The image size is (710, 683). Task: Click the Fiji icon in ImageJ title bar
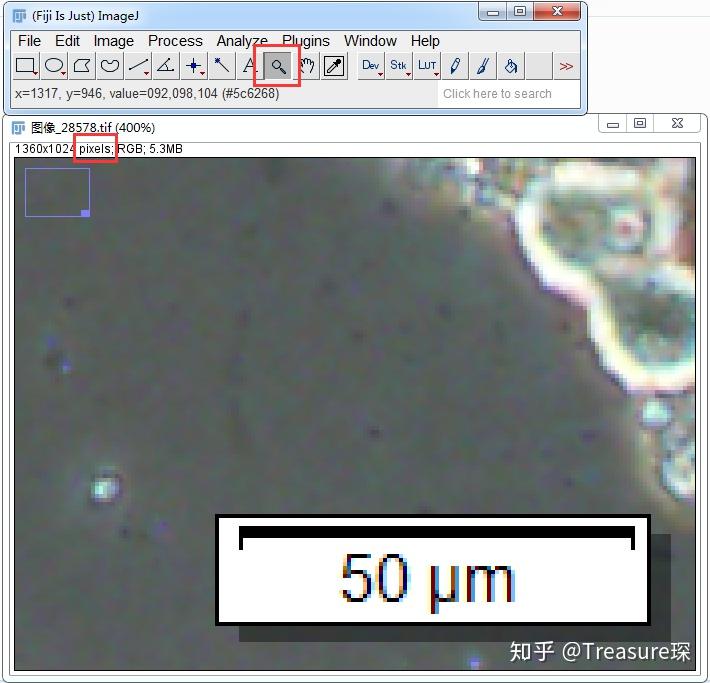[19, 16]
